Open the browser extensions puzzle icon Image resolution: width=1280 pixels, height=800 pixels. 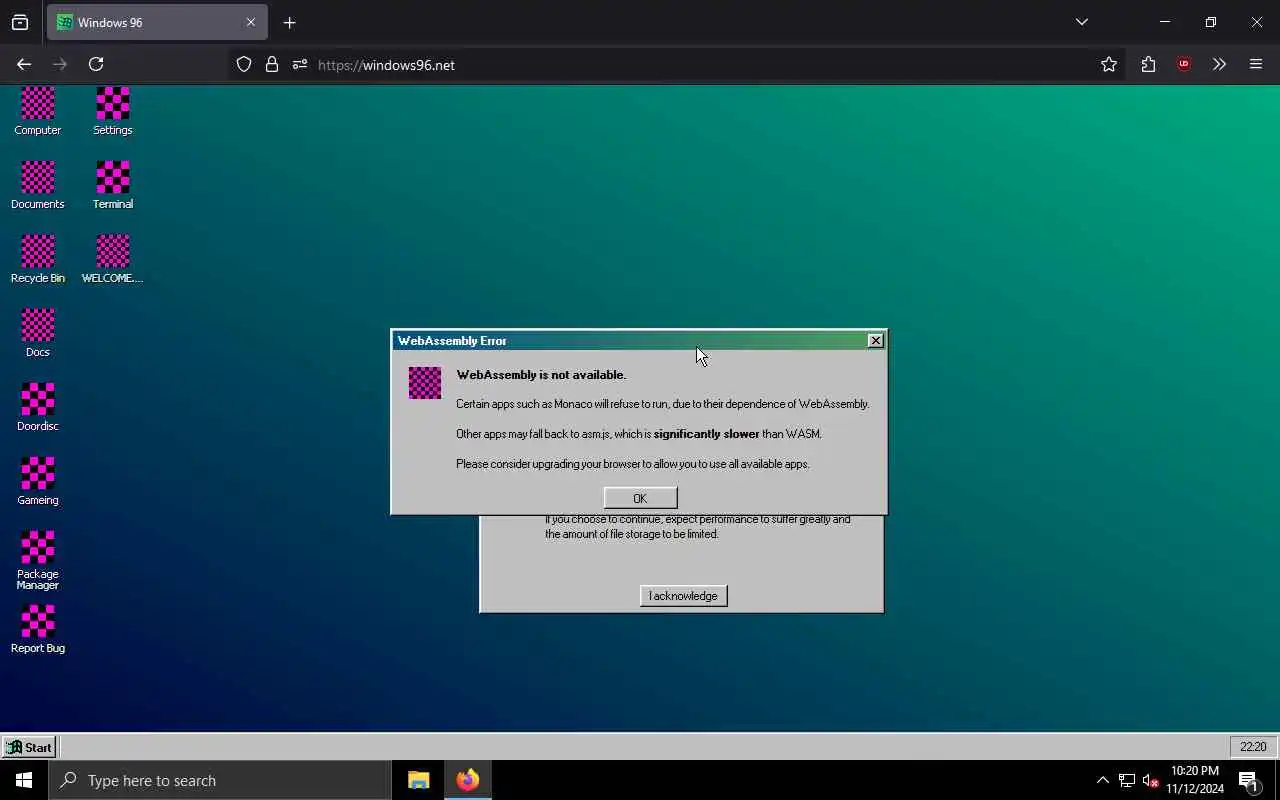click(x=1148, y=64)
